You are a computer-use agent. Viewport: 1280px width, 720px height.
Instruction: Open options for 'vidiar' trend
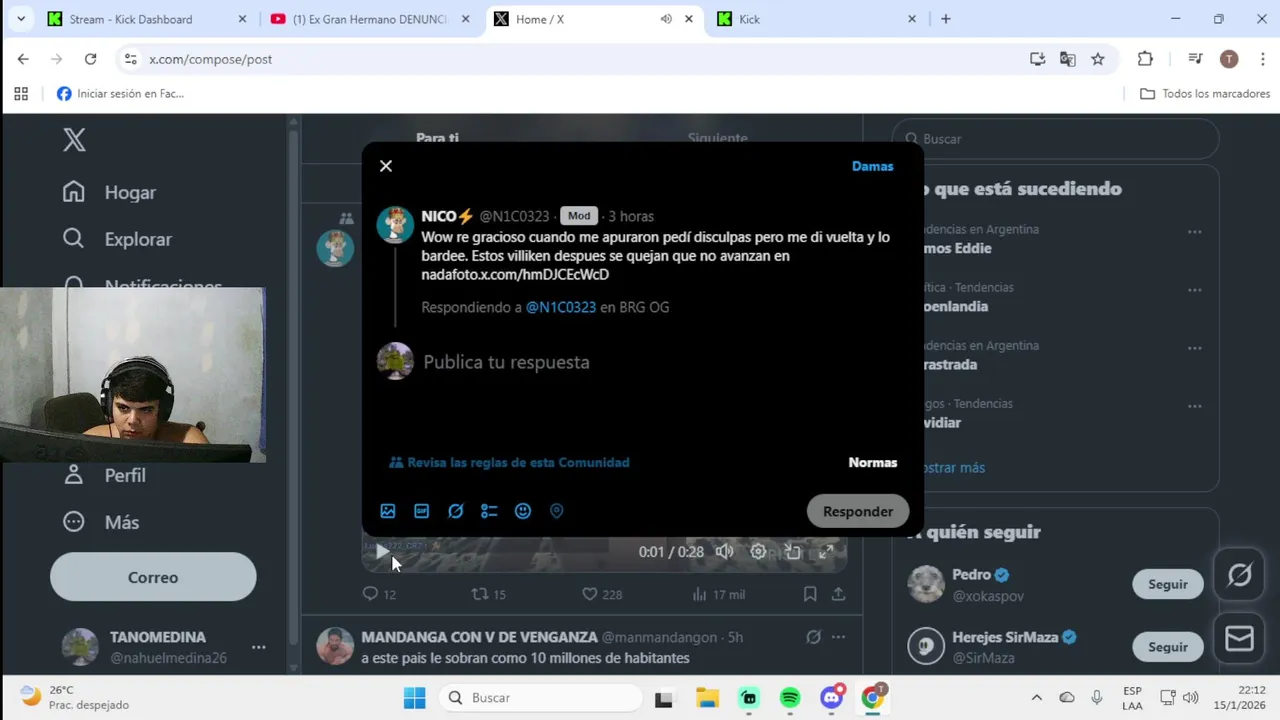(x=1194, y=406)
